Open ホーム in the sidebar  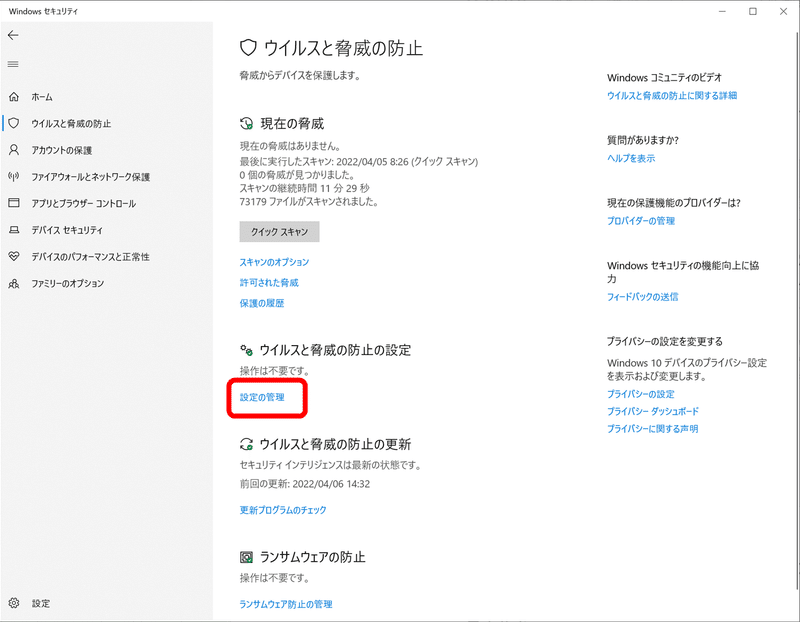[x=42, y=97]
